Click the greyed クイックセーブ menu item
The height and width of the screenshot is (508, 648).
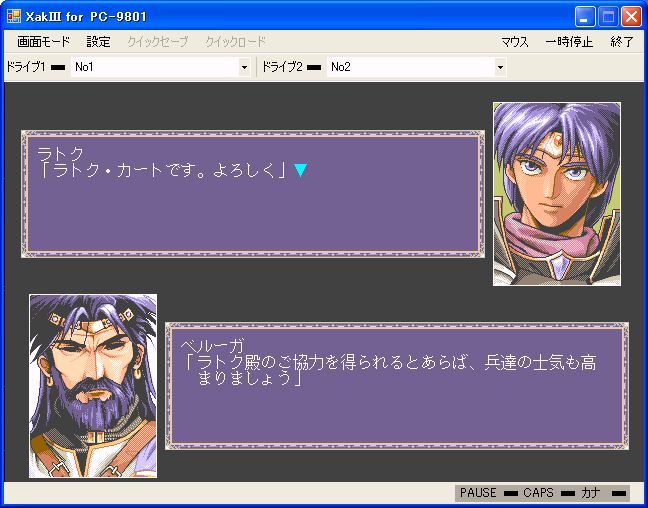click(x=157, y=42)
